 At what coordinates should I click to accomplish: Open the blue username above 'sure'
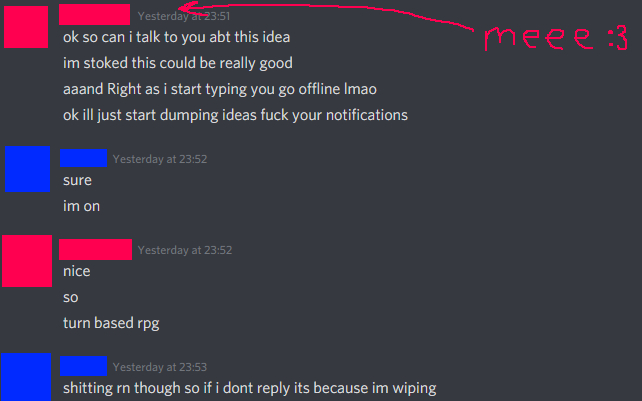point(84,158)
